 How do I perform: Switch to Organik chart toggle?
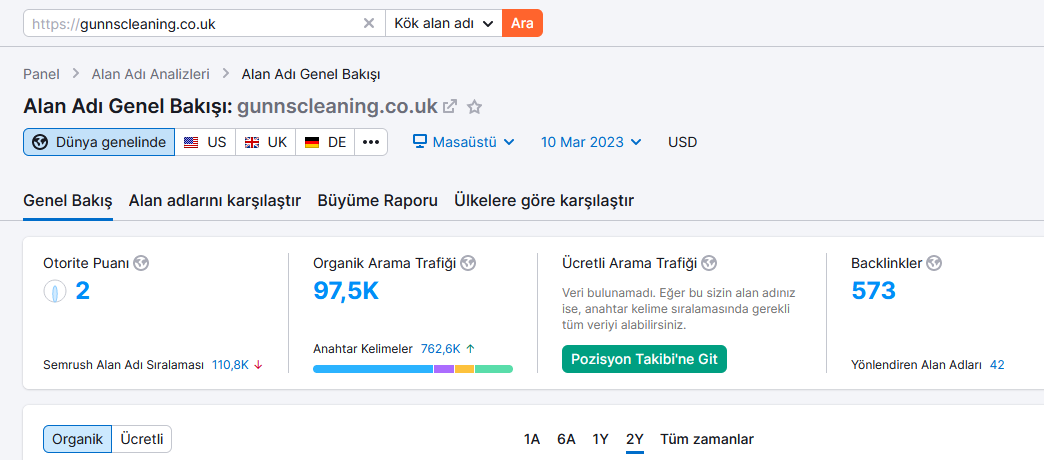[x=77, y=439]
